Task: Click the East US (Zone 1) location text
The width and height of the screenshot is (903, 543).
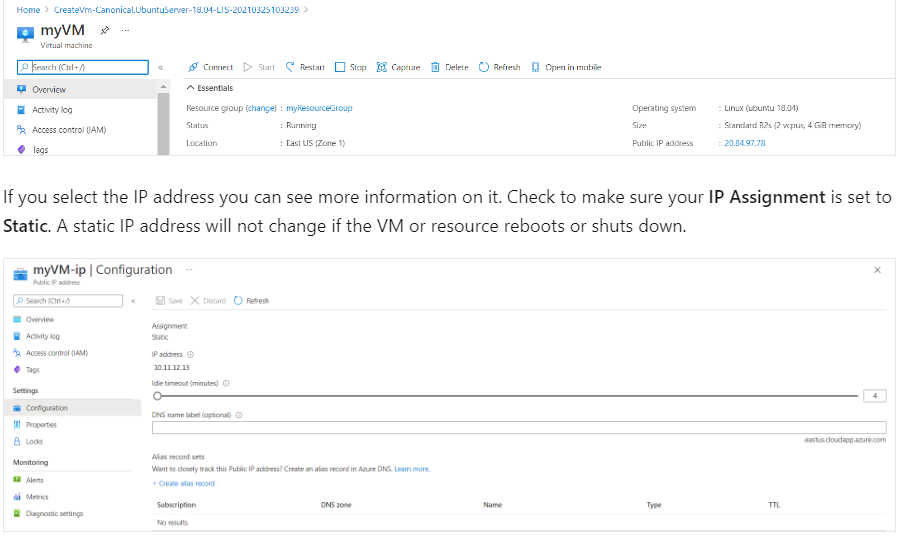Action: pos(316,143)
